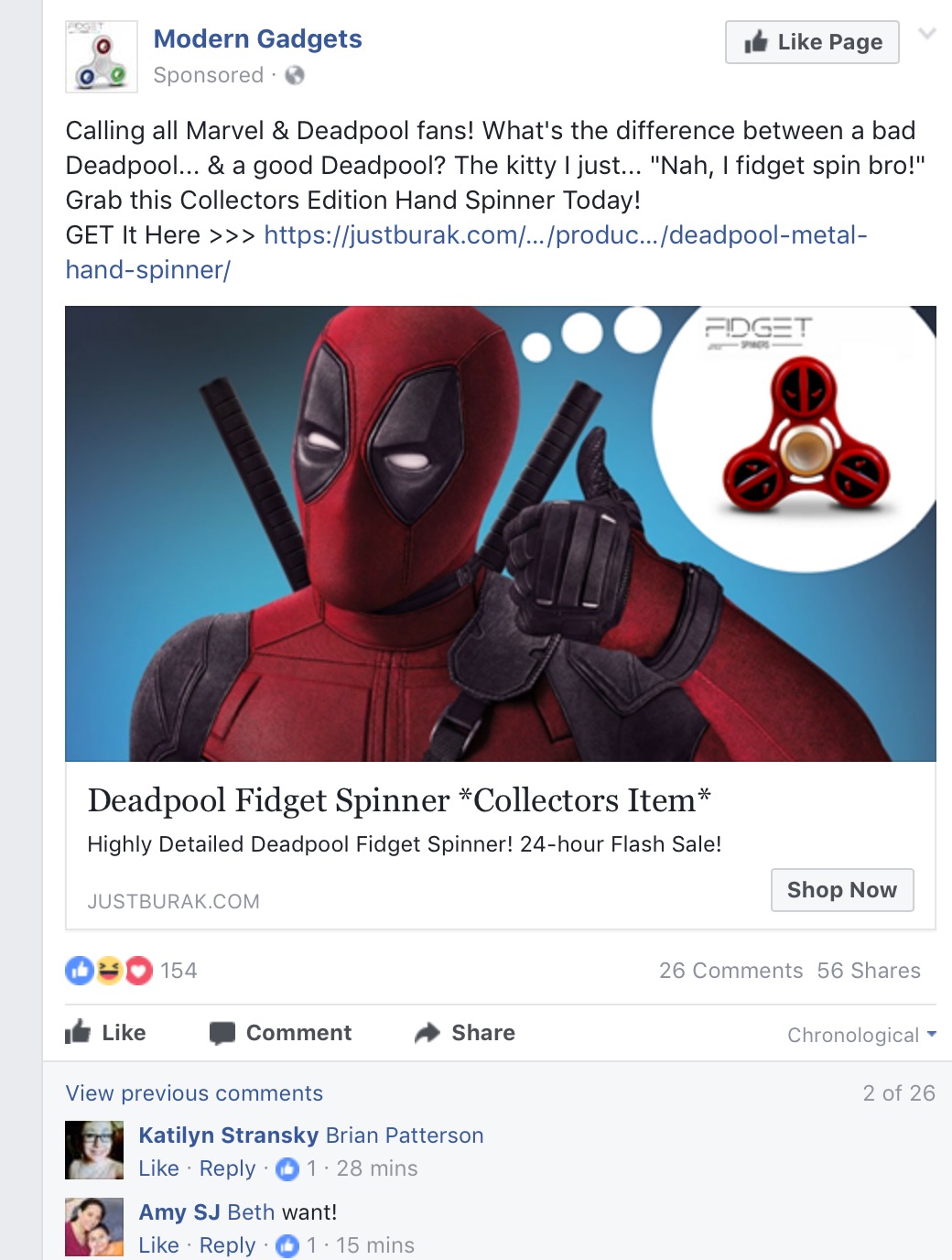Open the 56 Shares list
The image size is (952, 1260).
pos(869,971)
